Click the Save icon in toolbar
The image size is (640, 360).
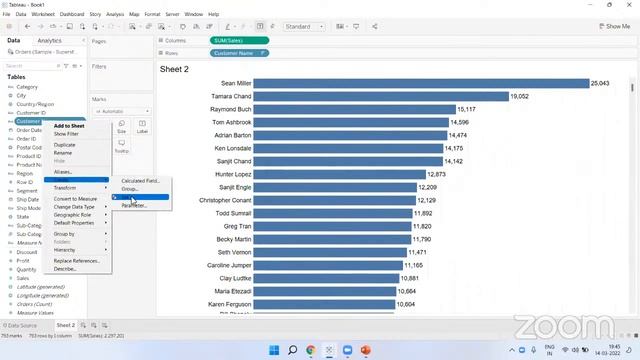click(x=70, y=27)
